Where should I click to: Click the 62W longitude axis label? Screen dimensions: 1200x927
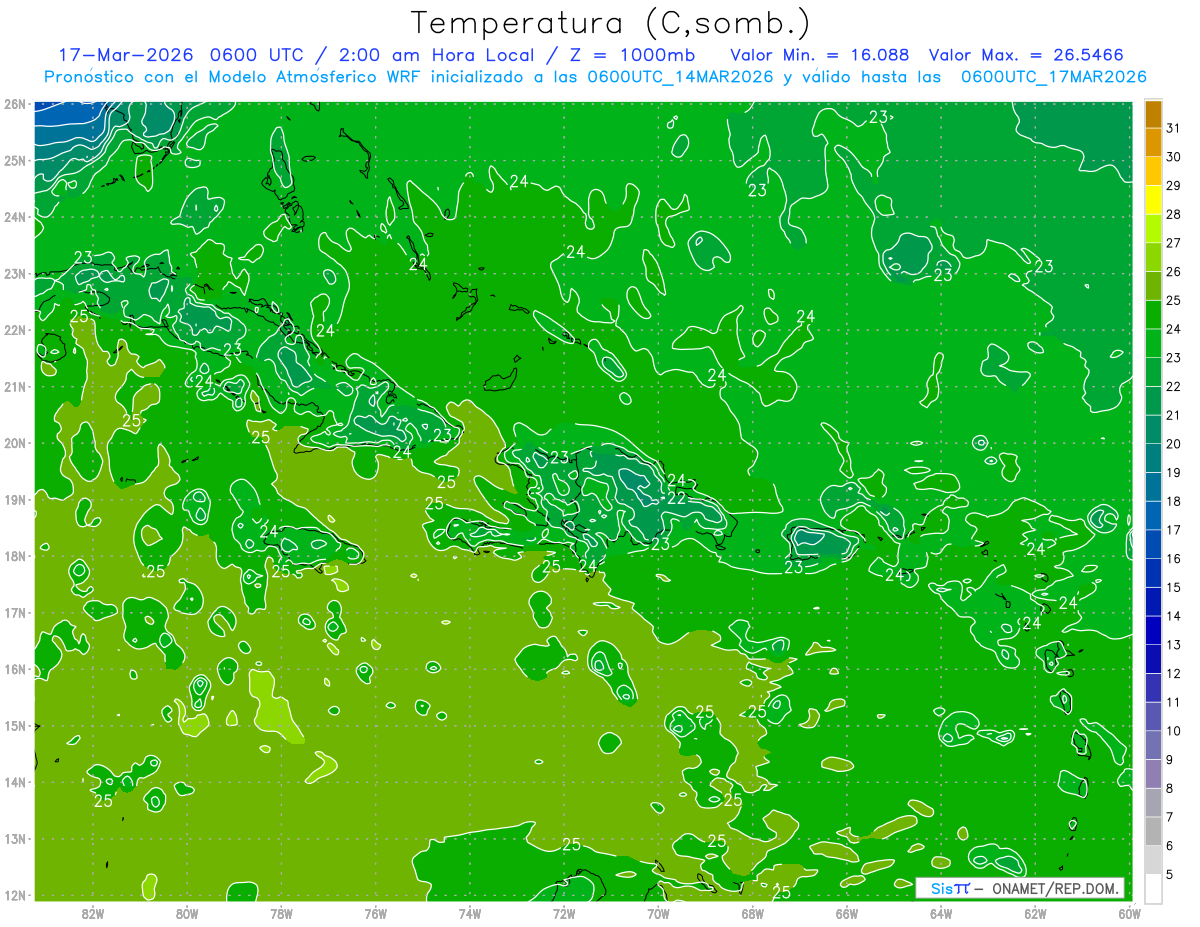coord(1035,913)
